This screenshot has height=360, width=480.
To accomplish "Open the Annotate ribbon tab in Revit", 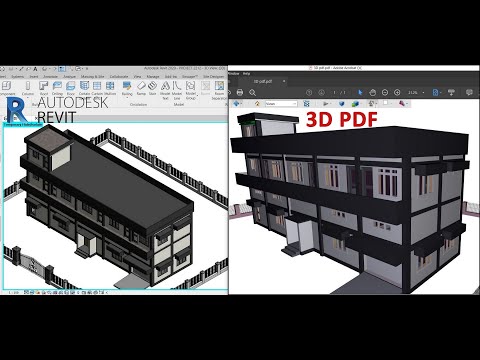I will [50, 76].
